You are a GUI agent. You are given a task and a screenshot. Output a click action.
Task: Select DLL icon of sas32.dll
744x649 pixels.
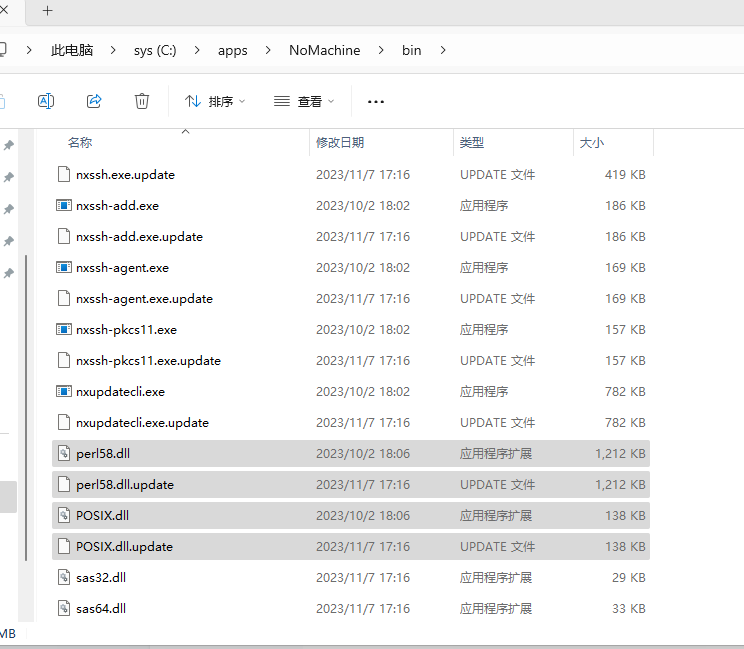(64, 577)
